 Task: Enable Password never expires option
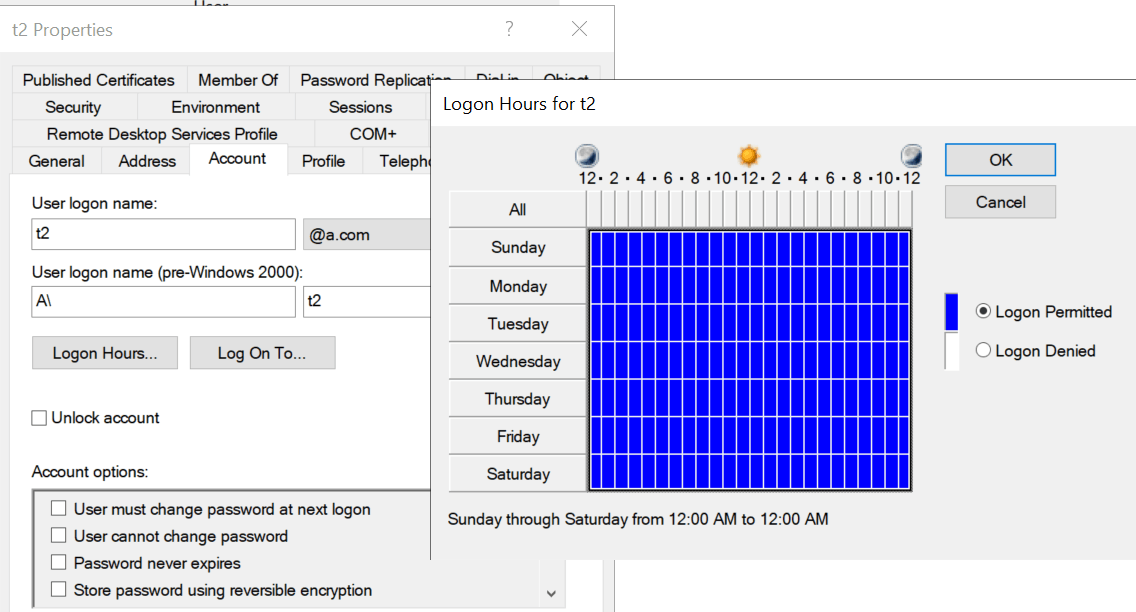[x=59, y=562]
